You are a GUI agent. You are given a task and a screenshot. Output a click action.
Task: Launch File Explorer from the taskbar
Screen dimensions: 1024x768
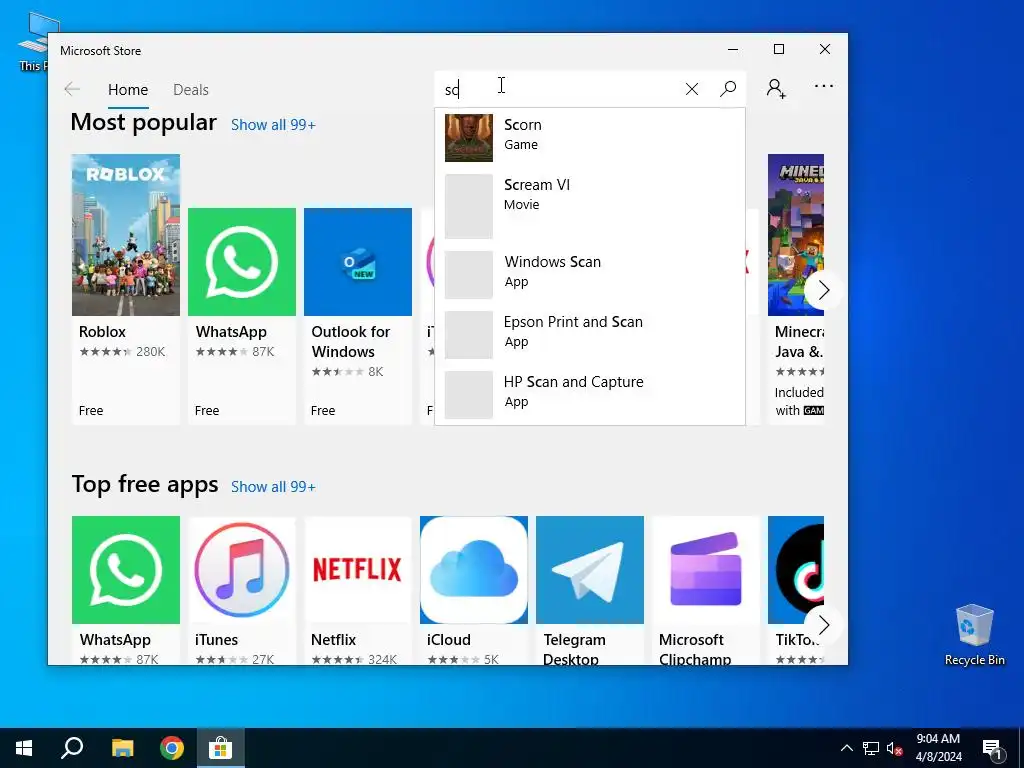click(x=122, y=748)
